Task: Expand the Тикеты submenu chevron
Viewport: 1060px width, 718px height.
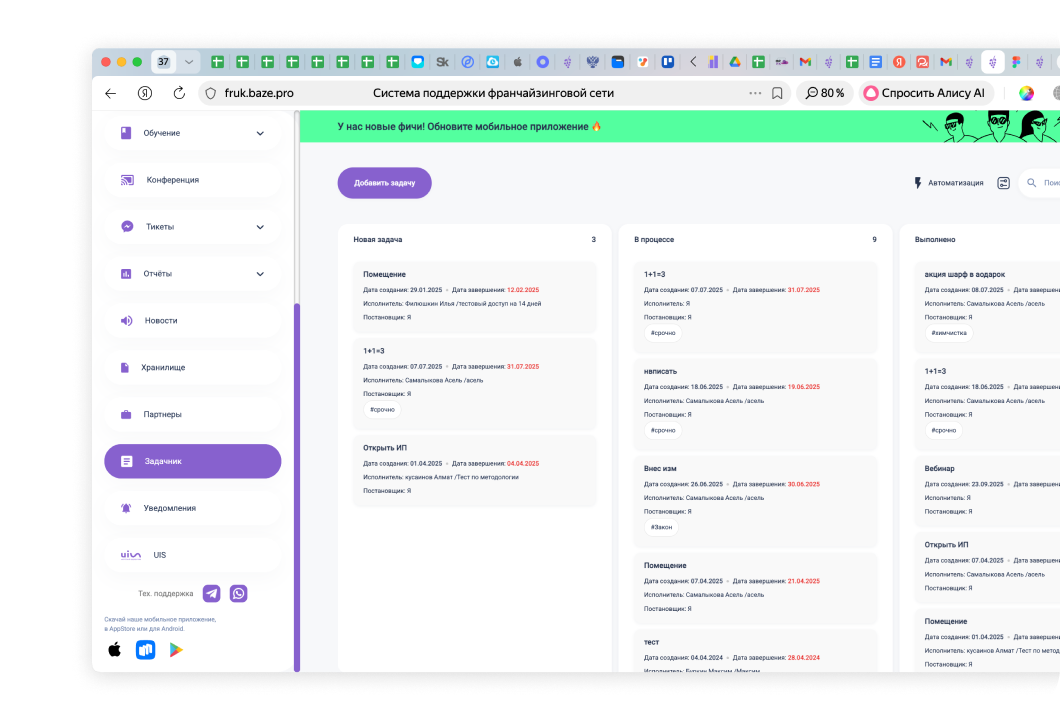Action: pos(260,227)
